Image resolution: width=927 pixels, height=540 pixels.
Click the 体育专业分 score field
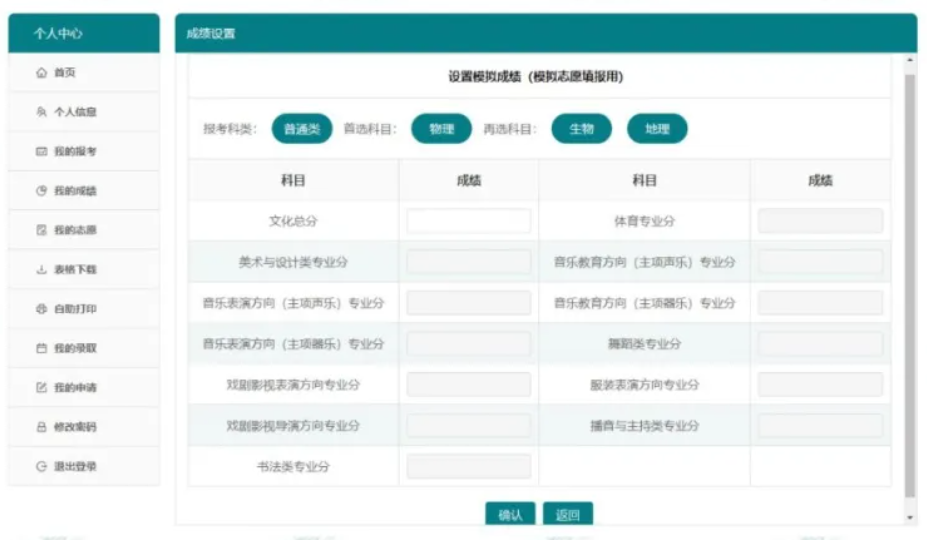pyautogui.click(x=821, y=221)
